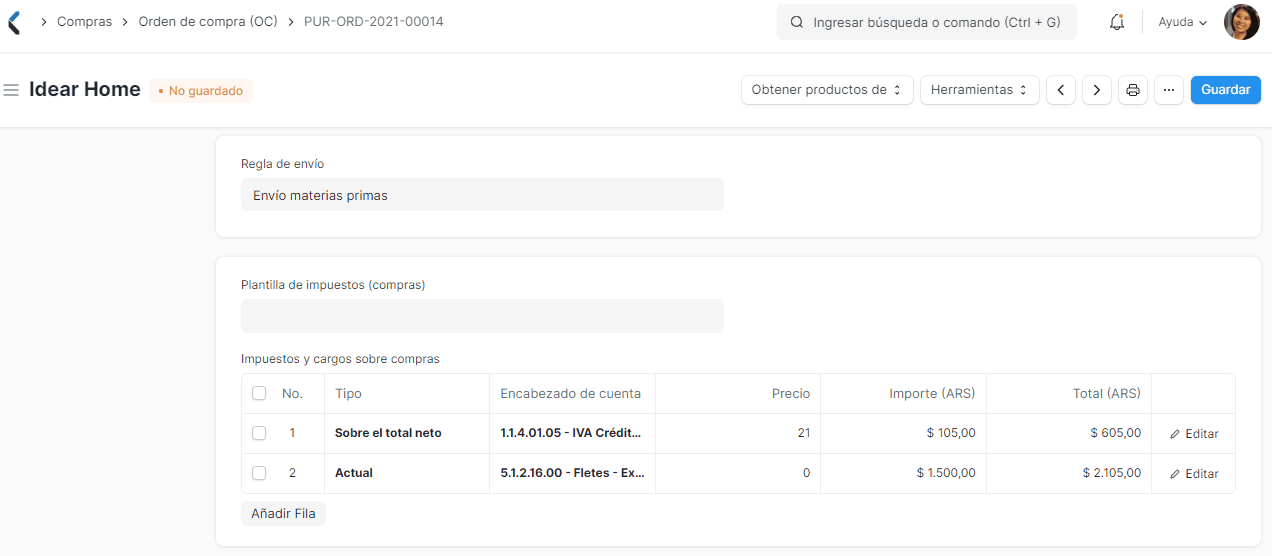Image resolution: width=1272 pixels, height=556 pixels.
Task: Click PUR-ORD-2021-00014 breadcrumb
Action: [x=374, y=21]
